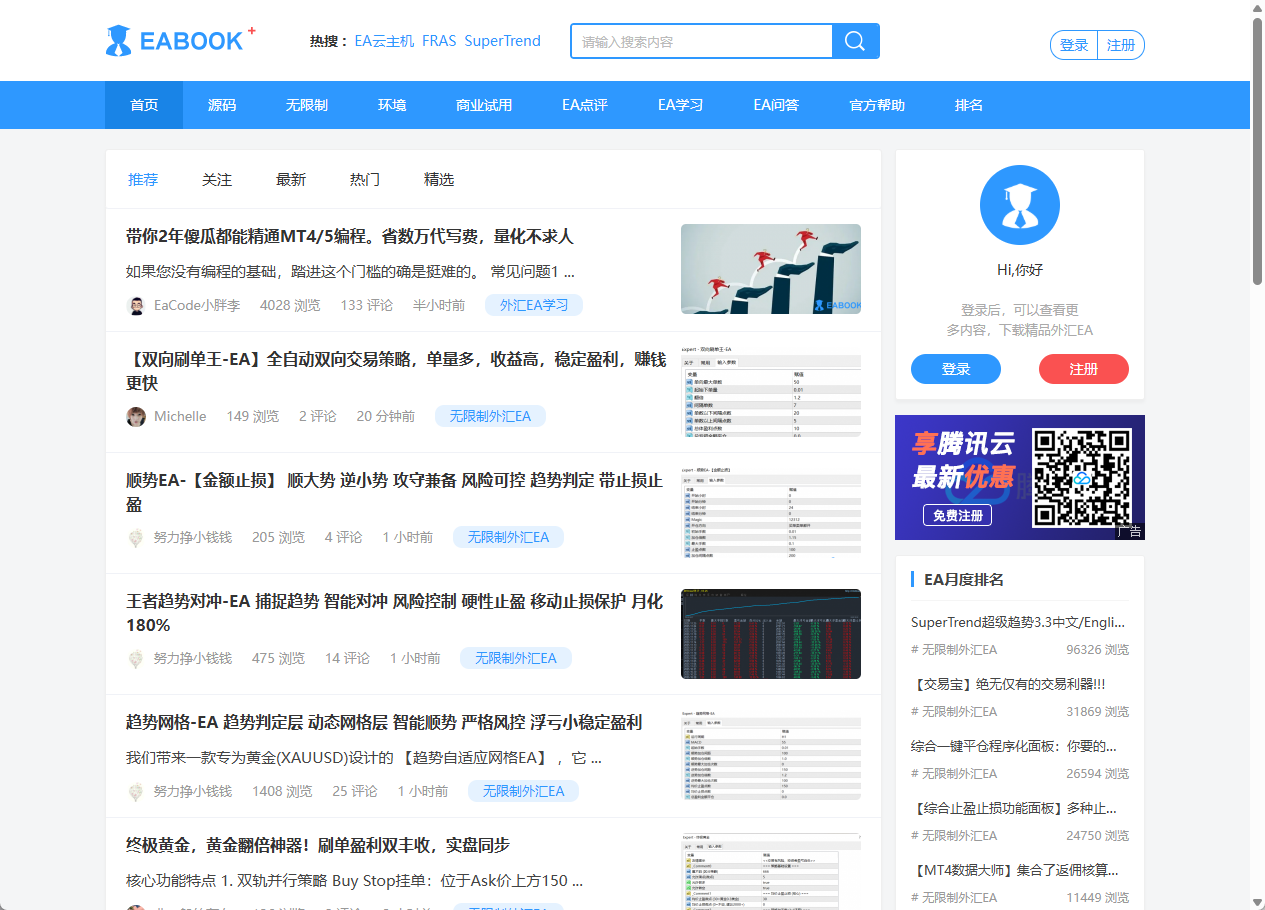The height and width of the screenshot is (910, 1265).
Task: Open the EA问答 navigation item
Action: [x=776, y=105]
